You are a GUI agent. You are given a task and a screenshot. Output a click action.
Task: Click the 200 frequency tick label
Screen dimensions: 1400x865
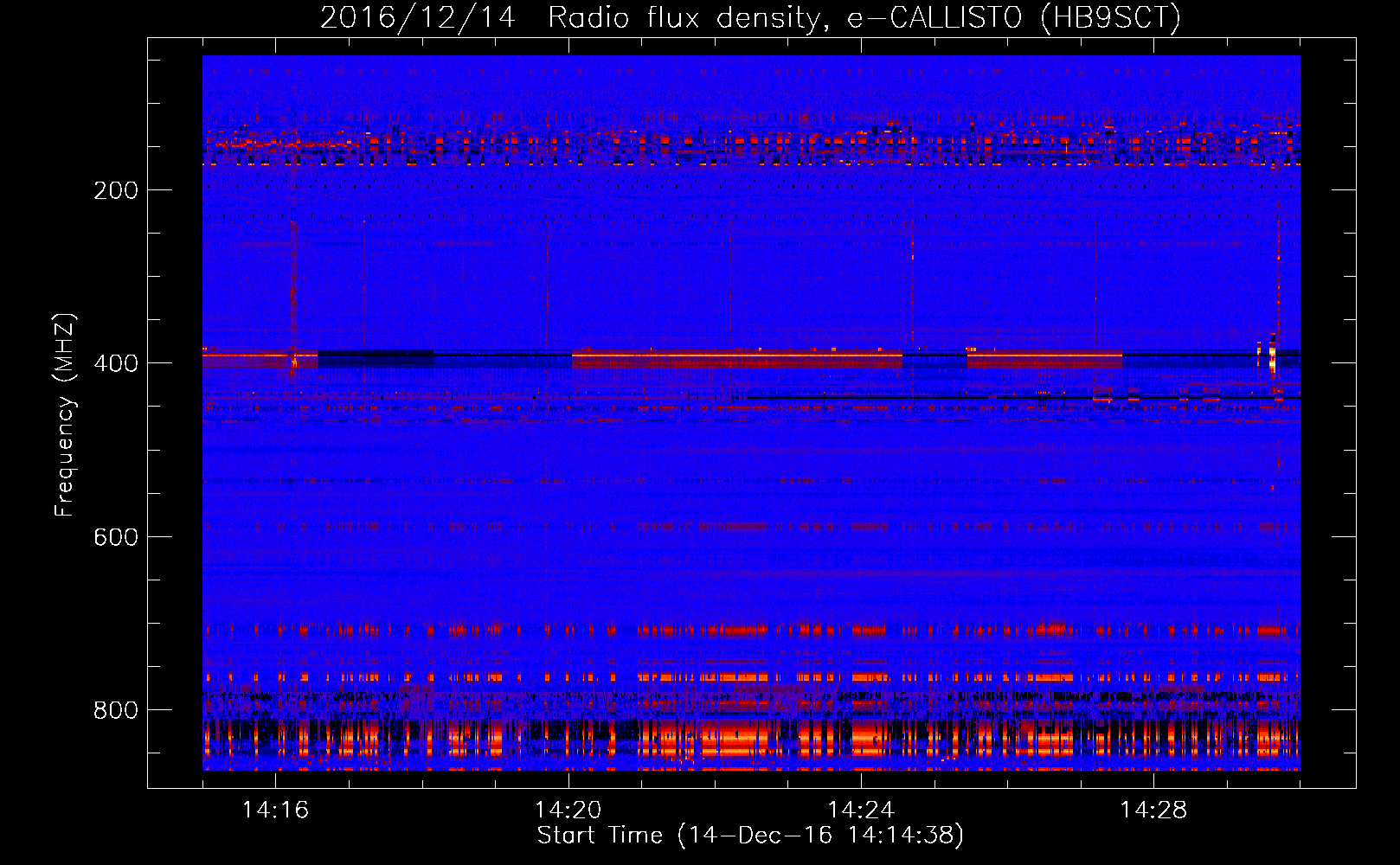[116, 190]
